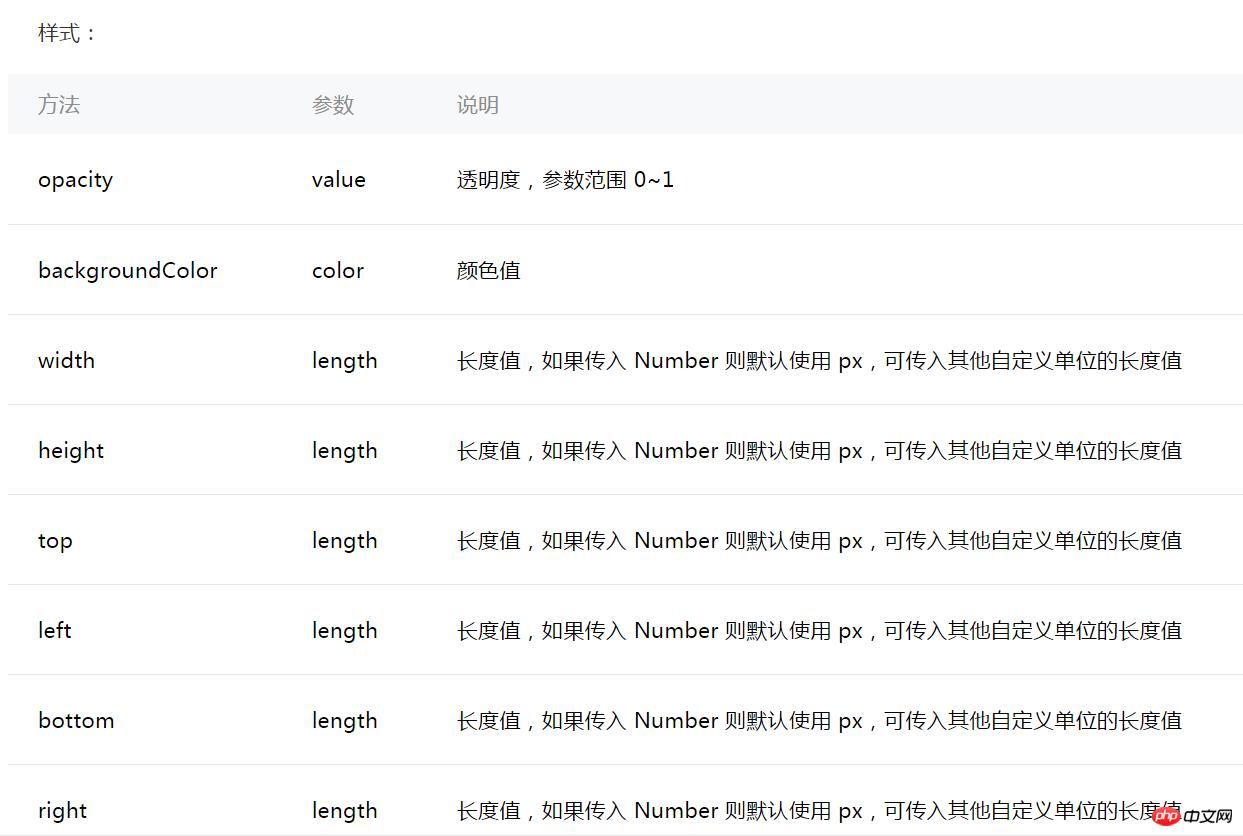Viewport: 1243px width, 836px height.
Task: Click the 方法 column header
Action: (57, 105)
